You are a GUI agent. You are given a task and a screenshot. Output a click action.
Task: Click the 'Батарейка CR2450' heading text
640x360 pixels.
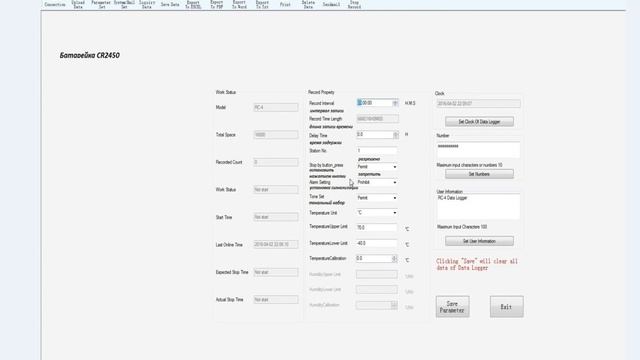90,56
